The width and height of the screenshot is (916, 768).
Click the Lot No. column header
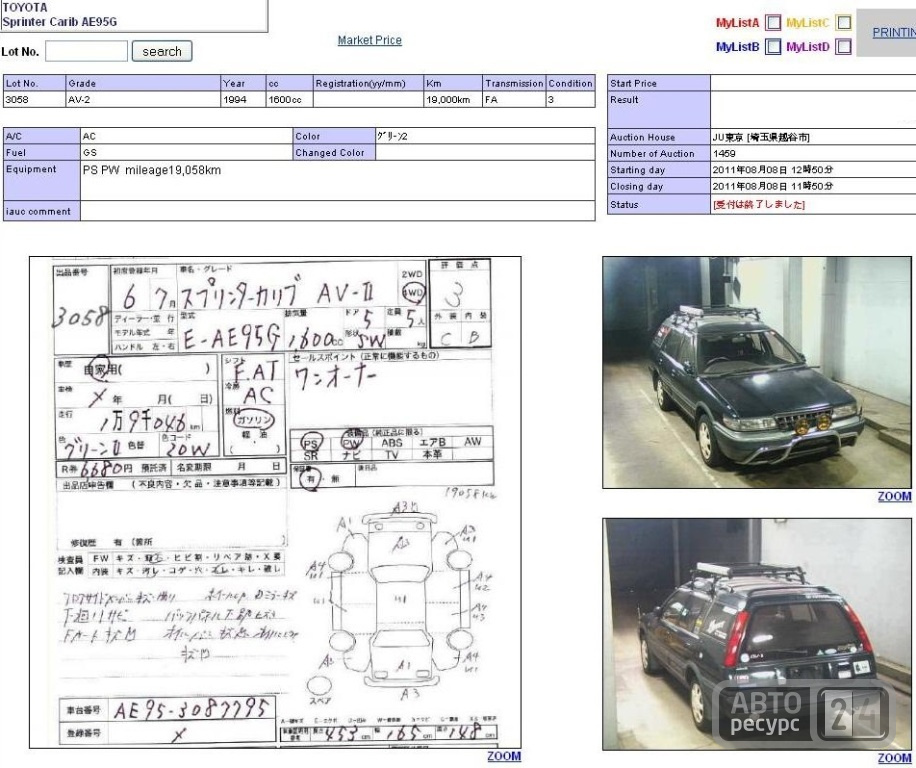coord(34,84)
